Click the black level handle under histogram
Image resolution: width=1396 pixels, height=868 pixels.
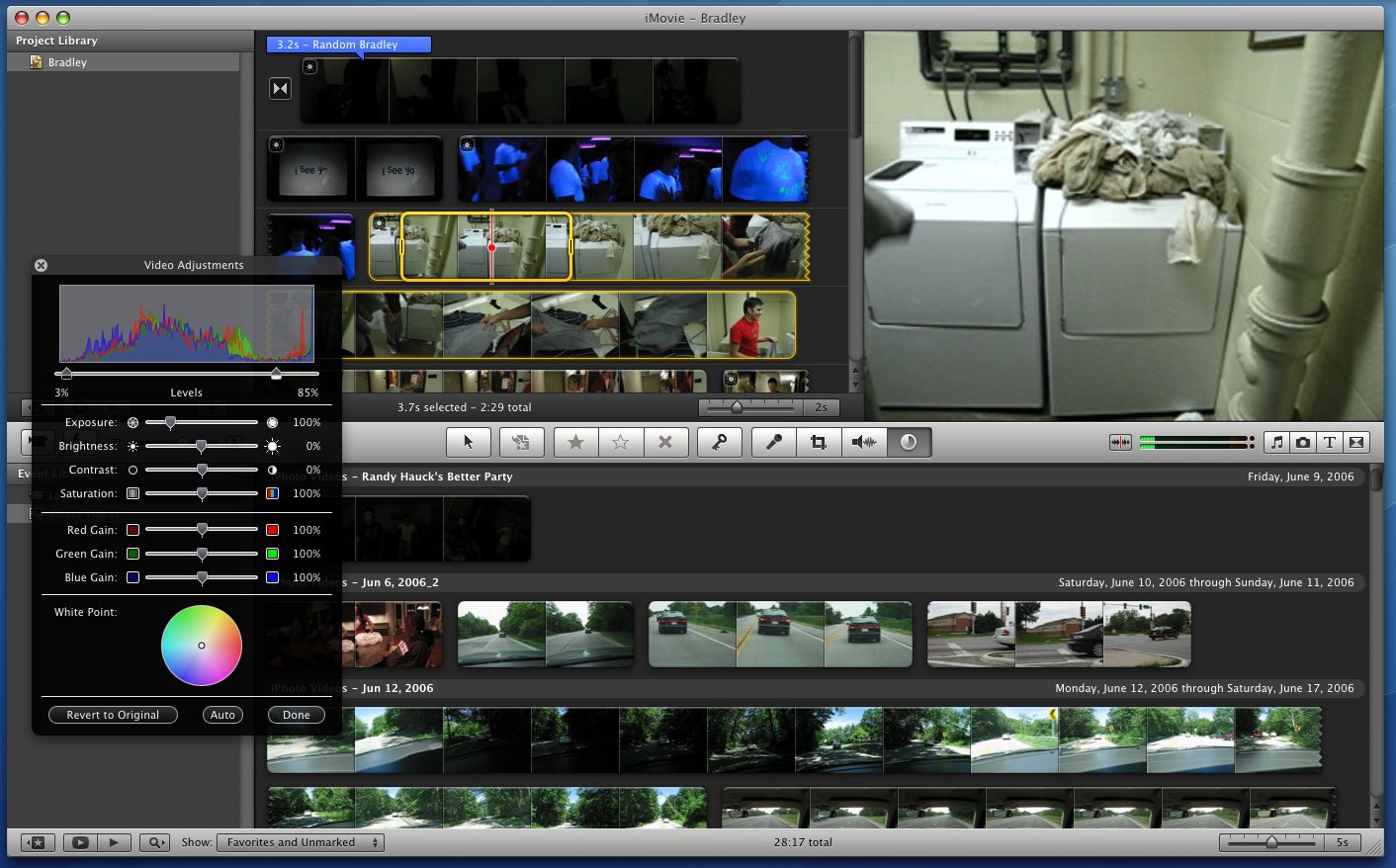pos(66,374)
